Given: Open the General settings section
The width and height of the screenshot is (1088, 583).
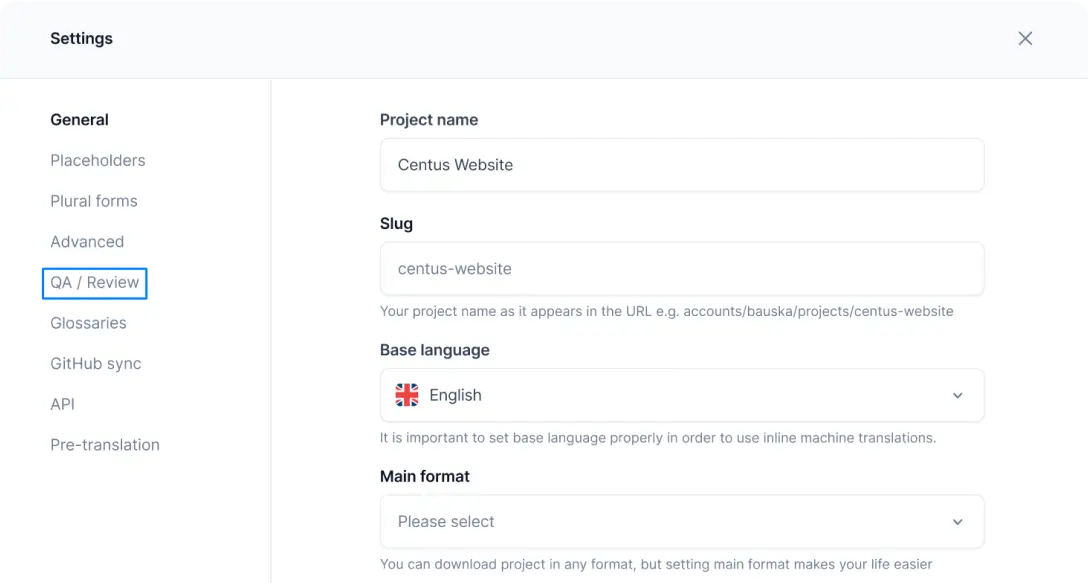Looking at the screenshot, I should (79, 120).
